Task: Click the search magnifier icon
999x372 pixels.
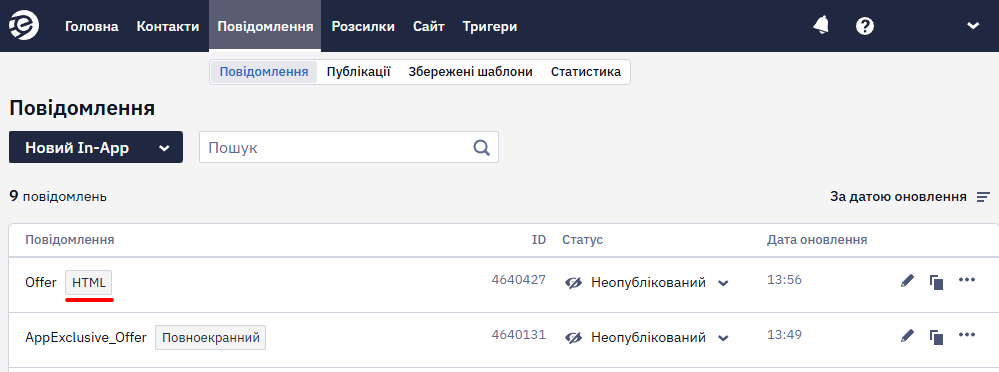Action: [x=481, y=148]
